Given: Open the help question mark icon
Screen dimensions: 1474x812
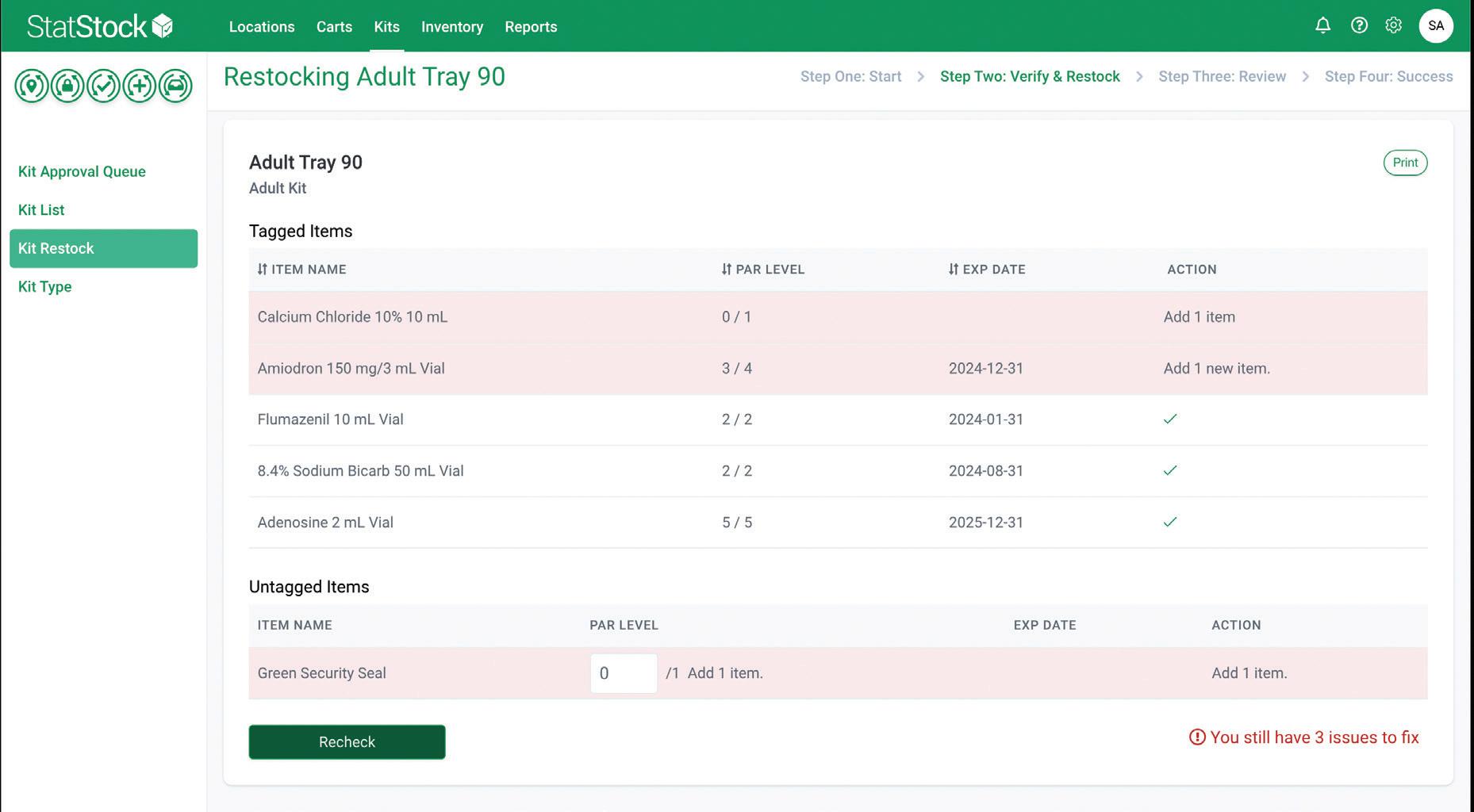Looking at the screenshot, I should (1359, 25).
